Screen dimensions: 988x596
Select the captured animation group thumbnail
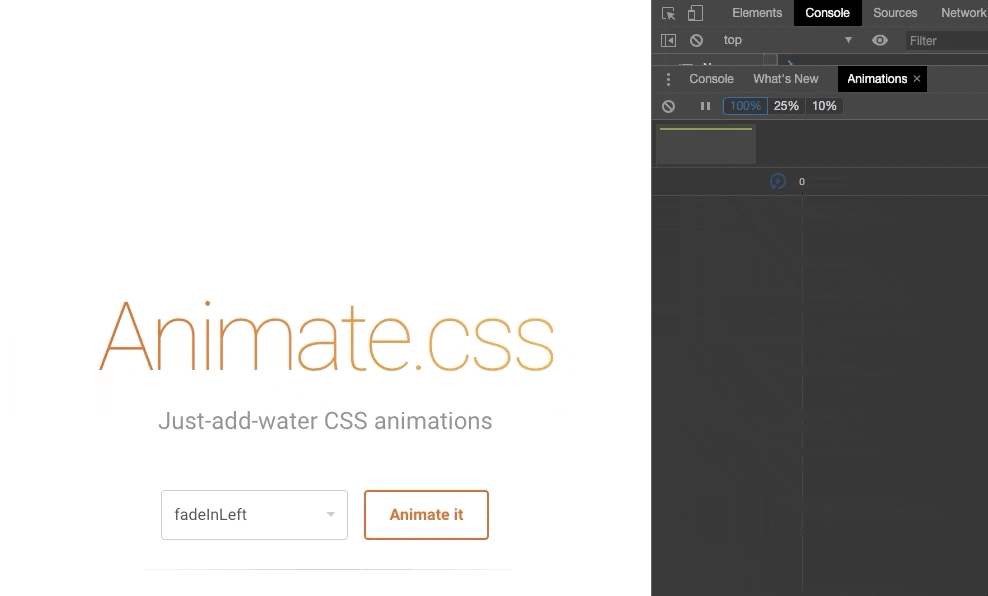[x=706, y=145]
